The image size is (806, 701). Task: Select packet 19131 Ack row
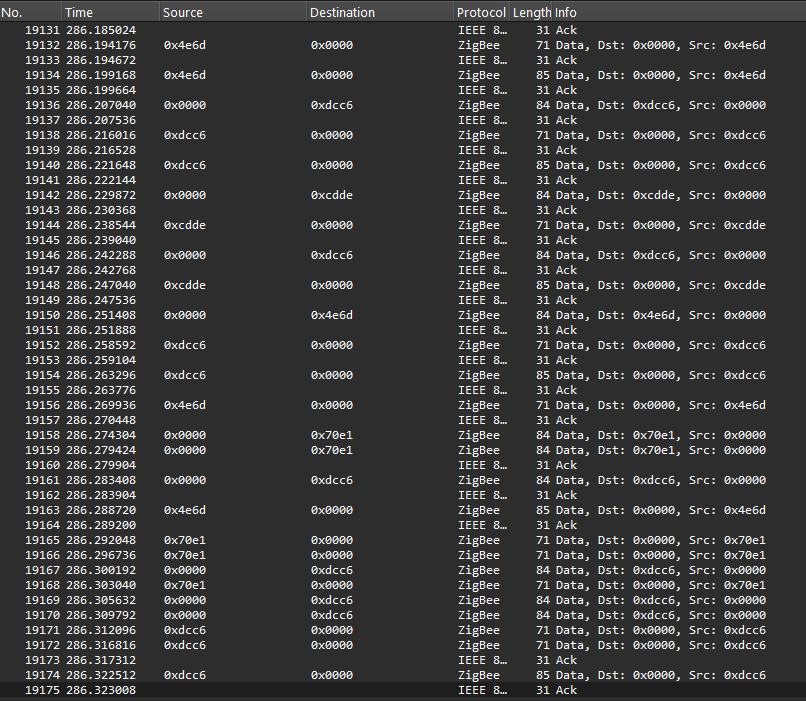pyautogui.click(x=403, y=30)
